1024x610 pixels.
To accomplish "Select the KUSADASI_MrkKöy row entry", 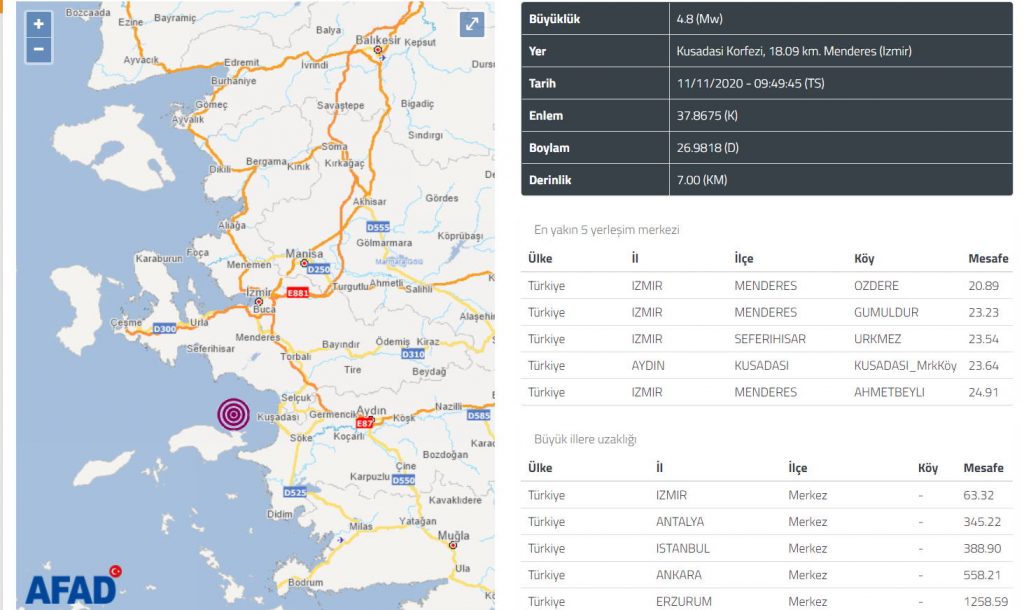I will [904, 366].
